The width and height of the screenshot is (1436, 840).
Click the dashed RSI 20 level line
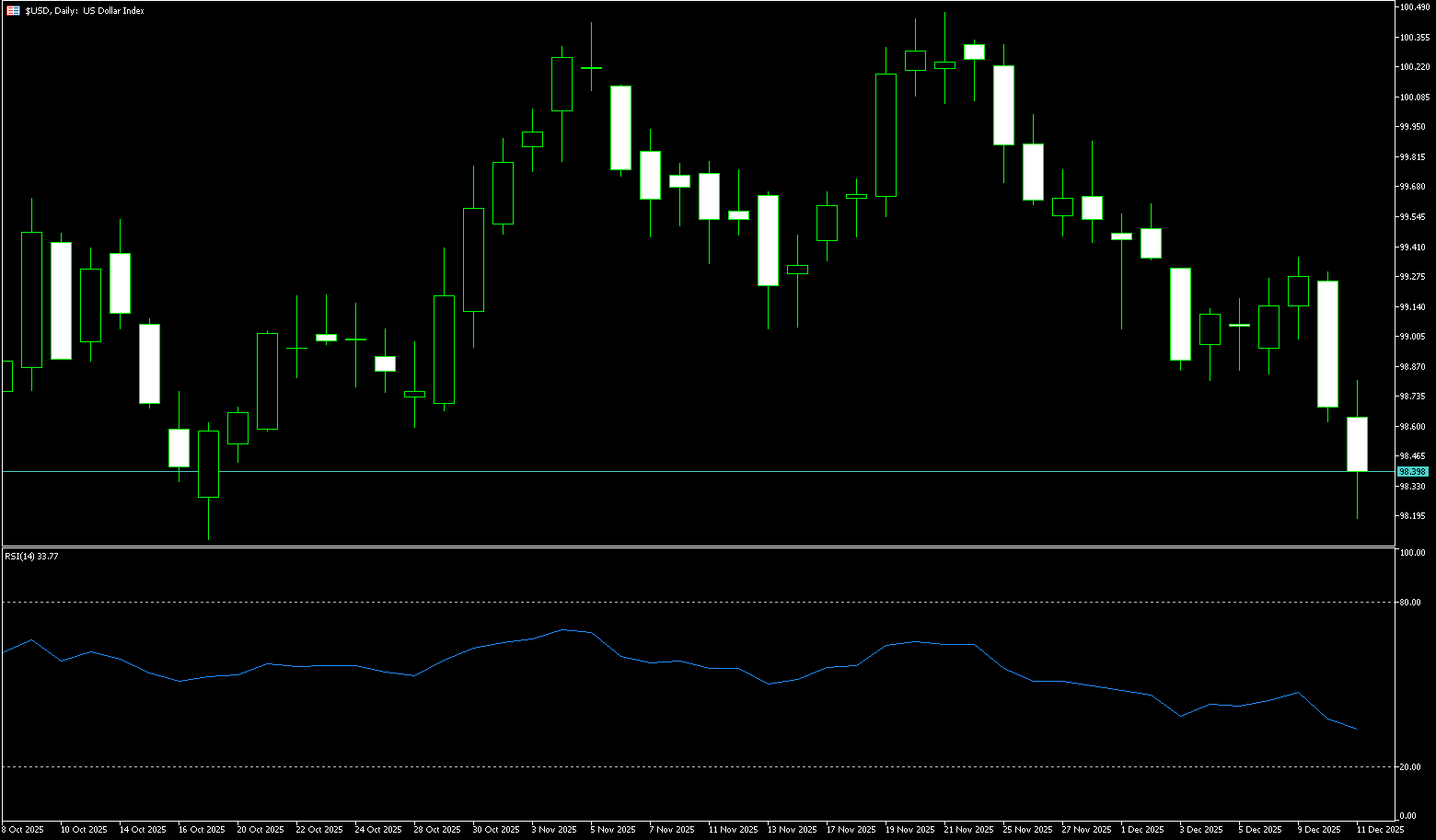[x=700, y=766]
